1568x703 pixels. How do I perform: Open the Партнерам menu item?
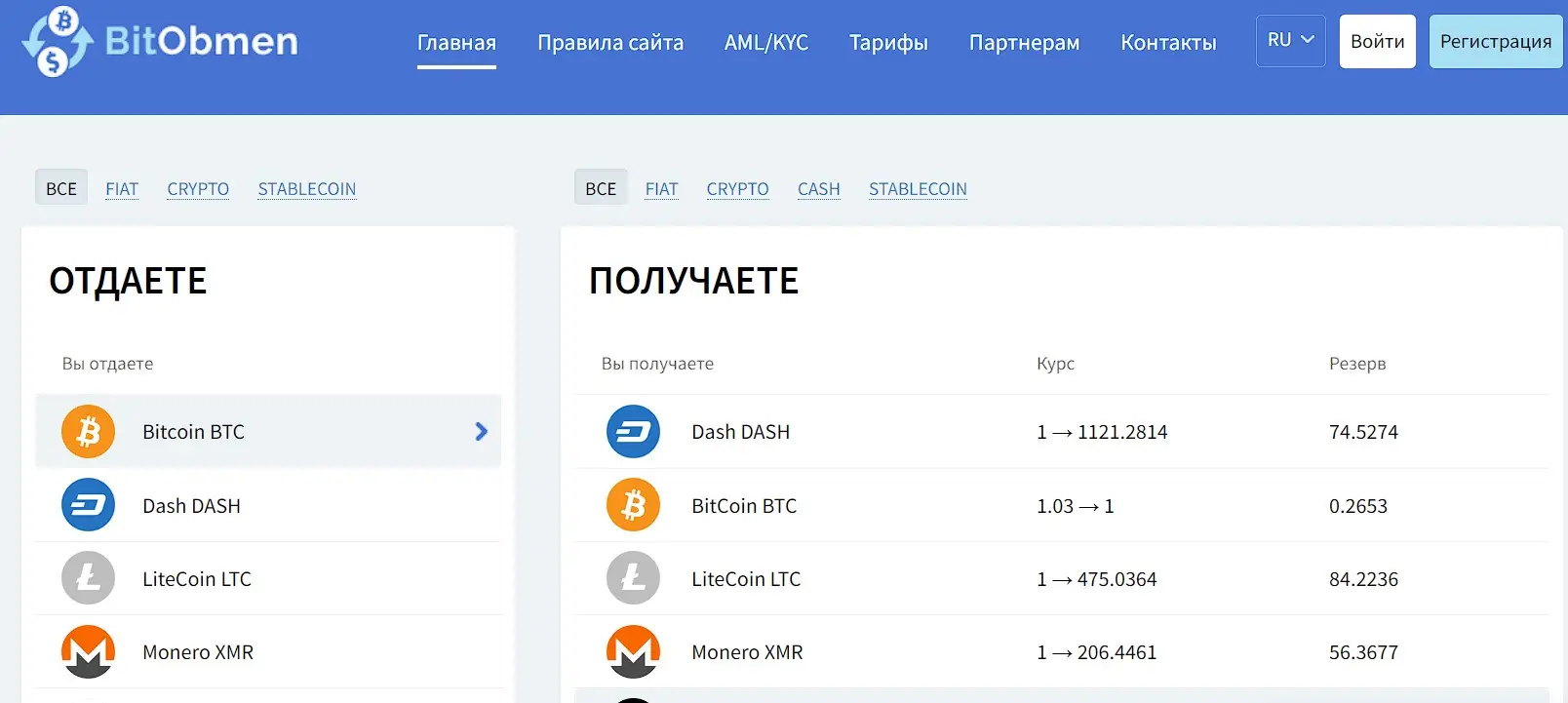pyautogui.click(x=1024, y=43)
